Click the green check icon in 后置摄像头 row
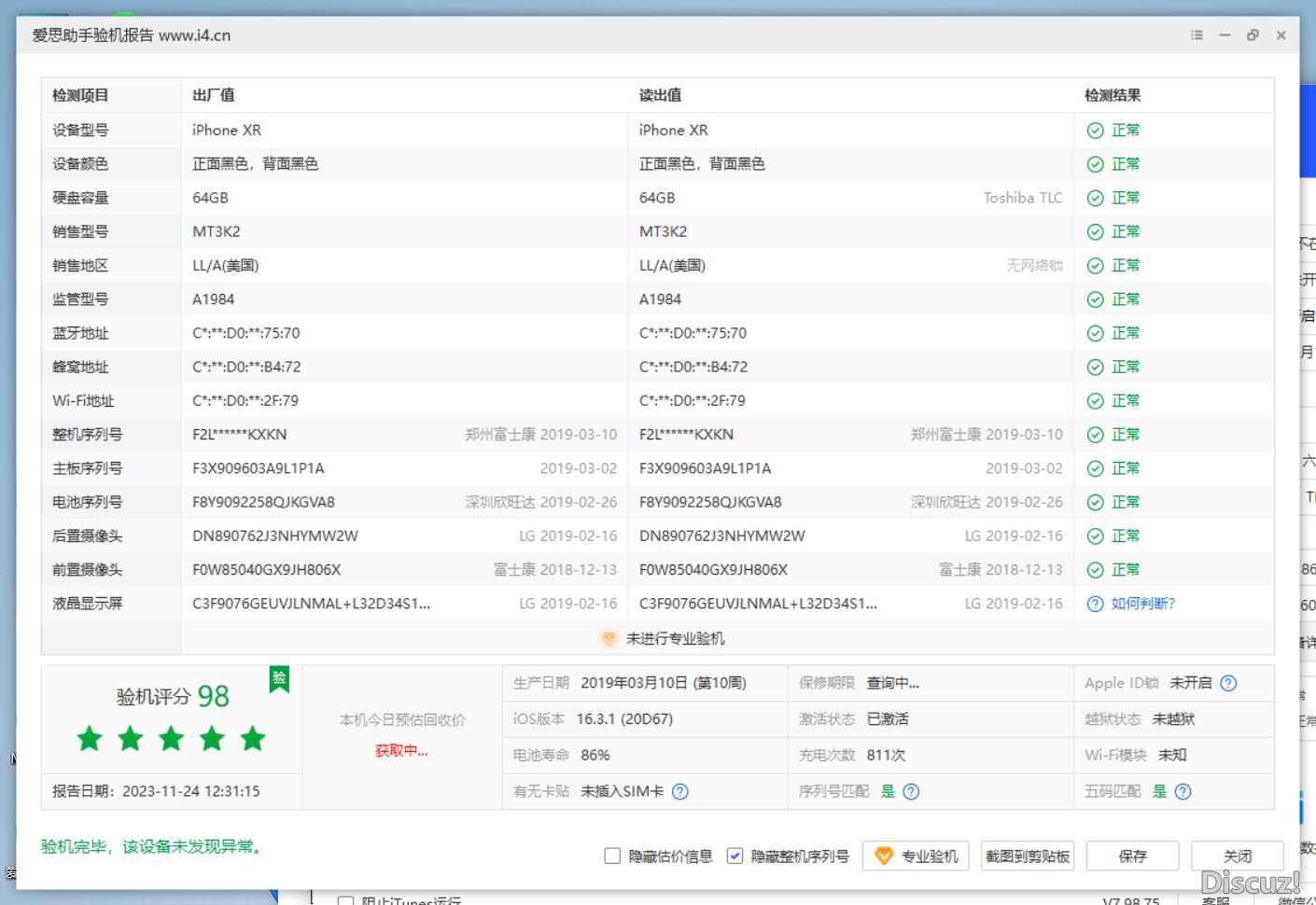The height and width of the screenshot is (905, 1316). tap(1096, 536)
